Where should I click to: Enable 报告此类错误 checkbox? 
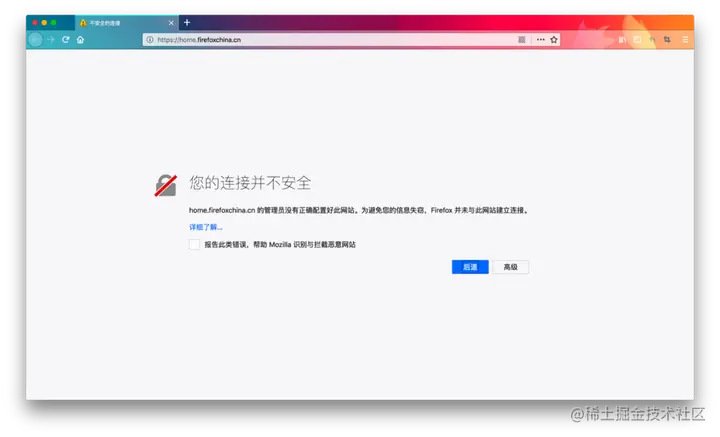click(x=194, y=245)
